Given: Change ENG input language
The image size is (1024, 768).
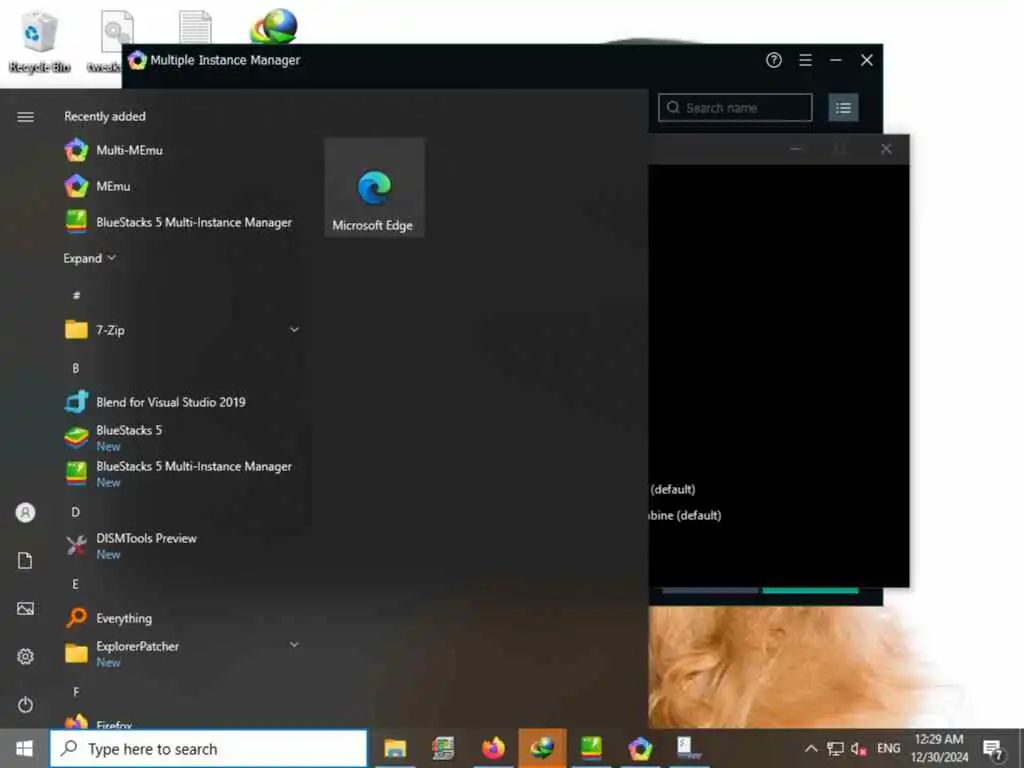Looking at the screenshot, I should [x=888, y=748].
